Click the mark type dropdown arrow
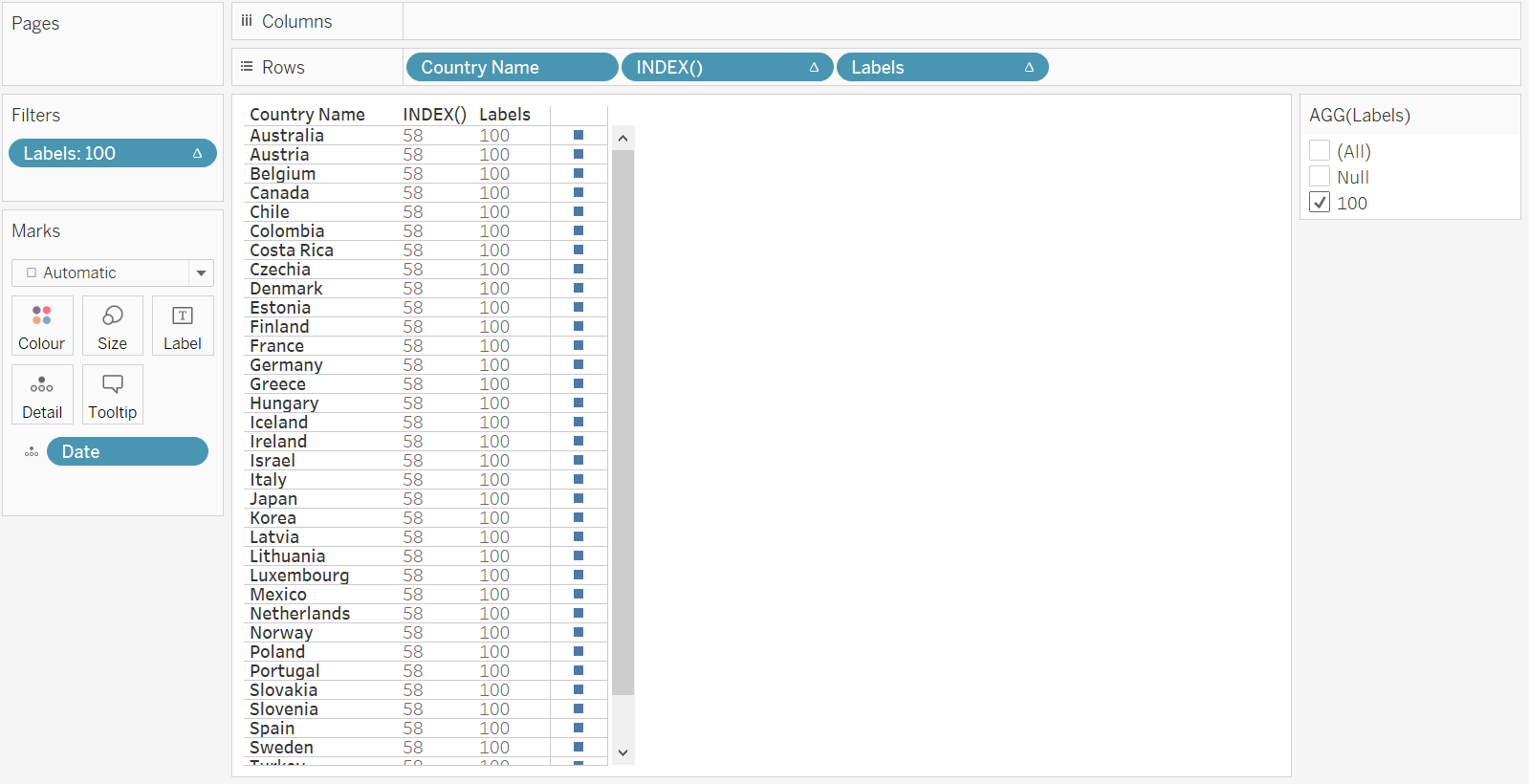Screen dimensions: 1529x784 point(201,272)
